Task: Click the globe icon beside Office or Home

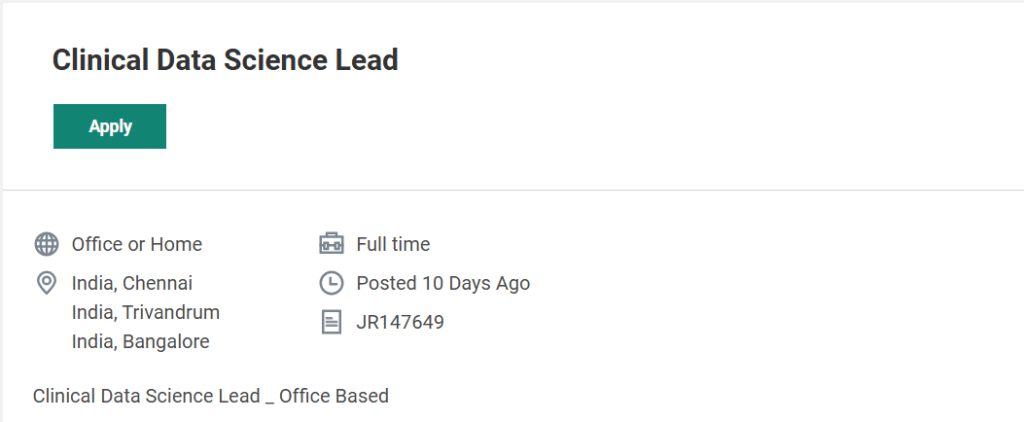Action: click(x=46, y=244)
